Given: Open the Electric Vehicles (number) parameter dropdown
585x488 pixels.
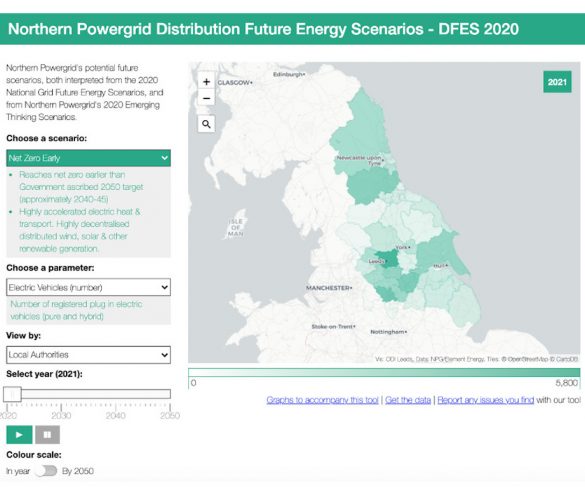Looking at the screenshot, I should click(88, 287).
